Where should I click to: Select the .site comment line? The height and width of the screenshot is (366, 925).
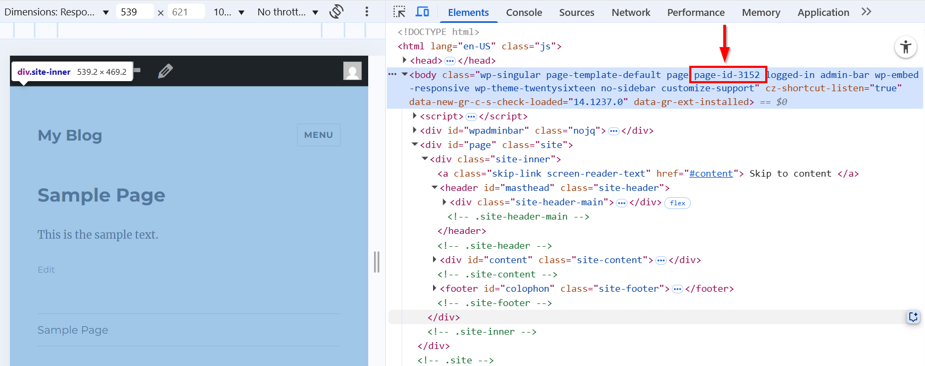[x=455, y=360]
